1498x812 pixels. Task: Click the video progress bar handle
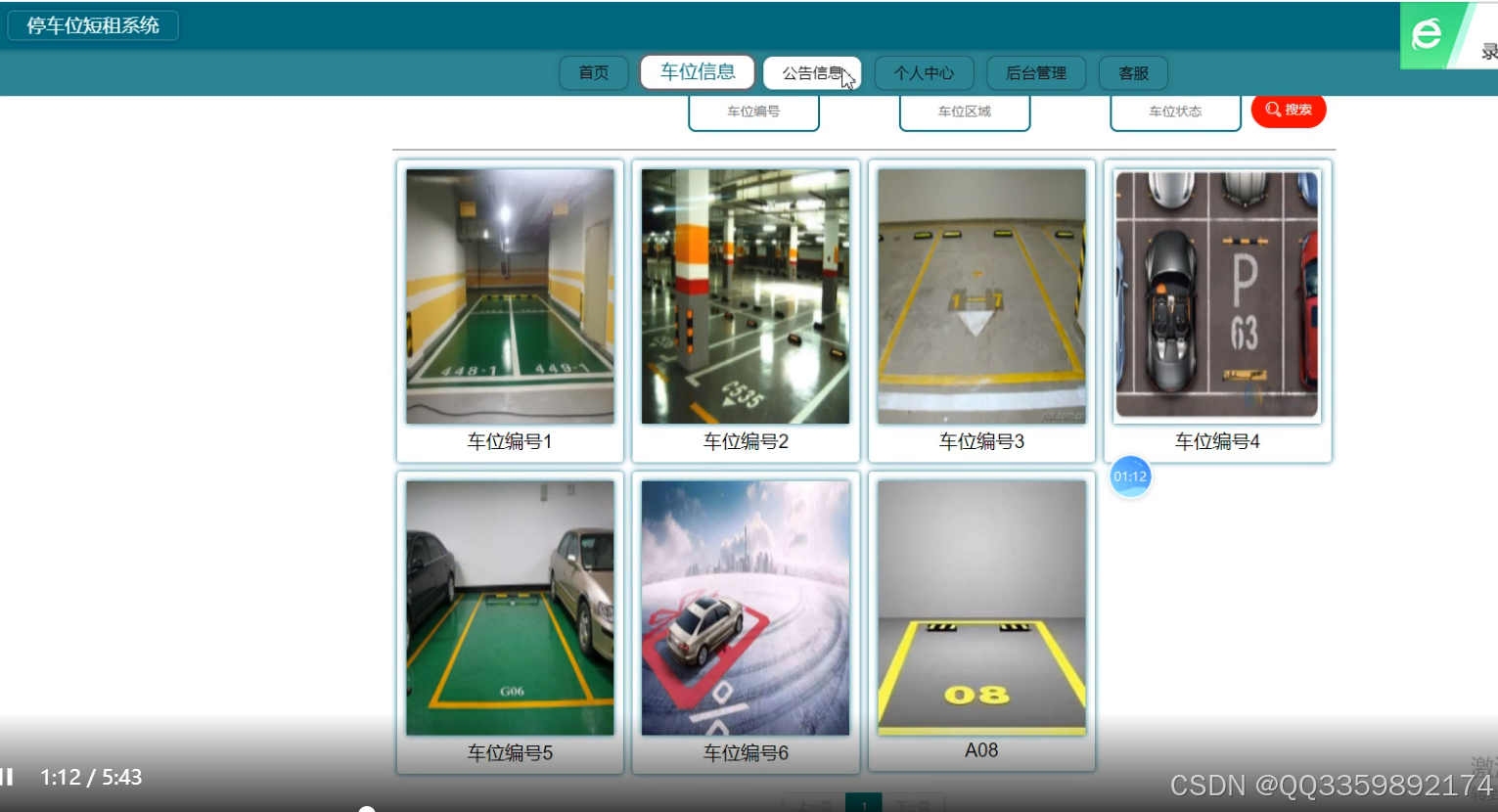pos(367,809)
